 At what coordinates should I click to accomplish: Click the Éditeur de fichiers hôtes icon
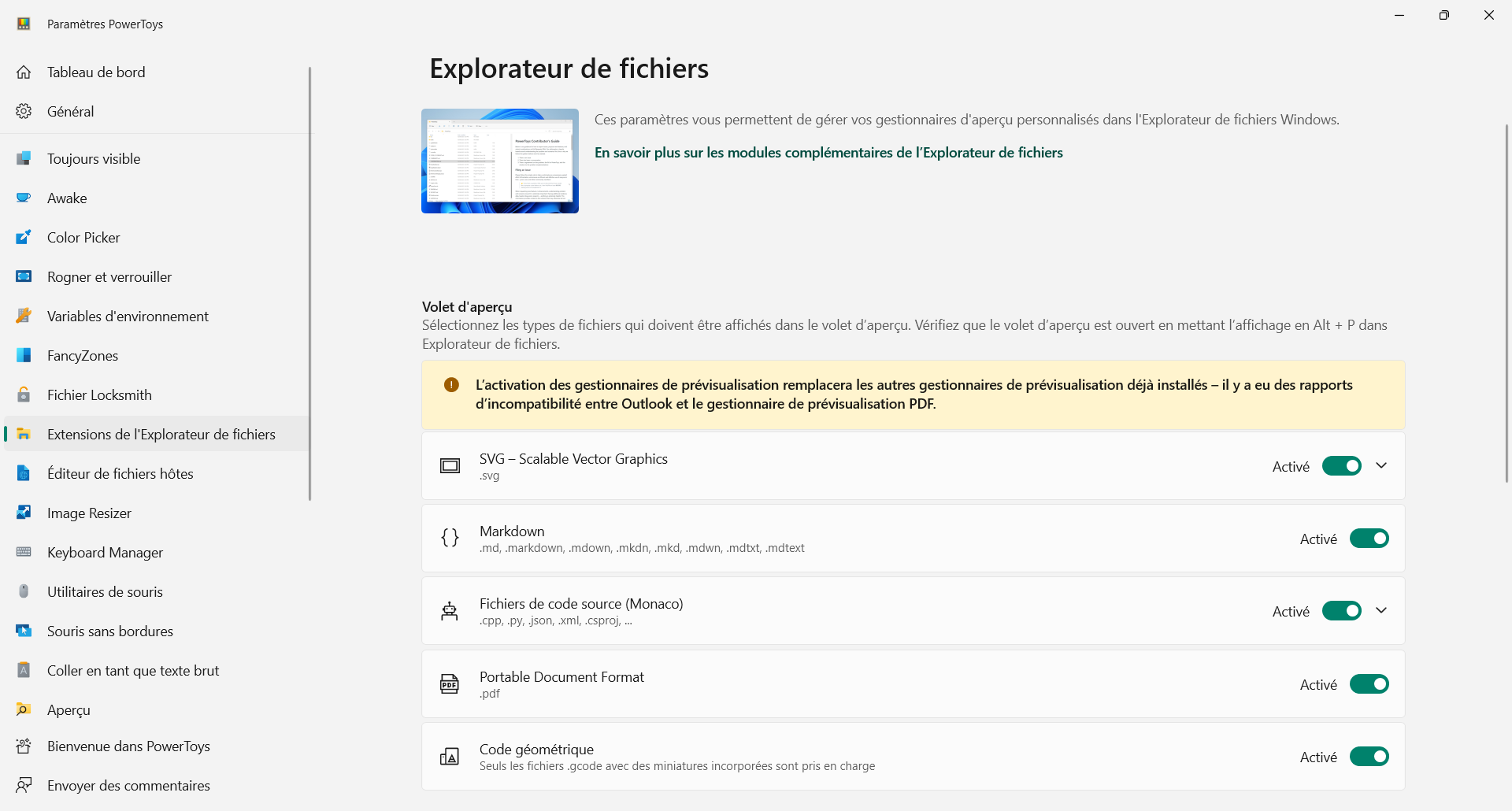(24, 474)
